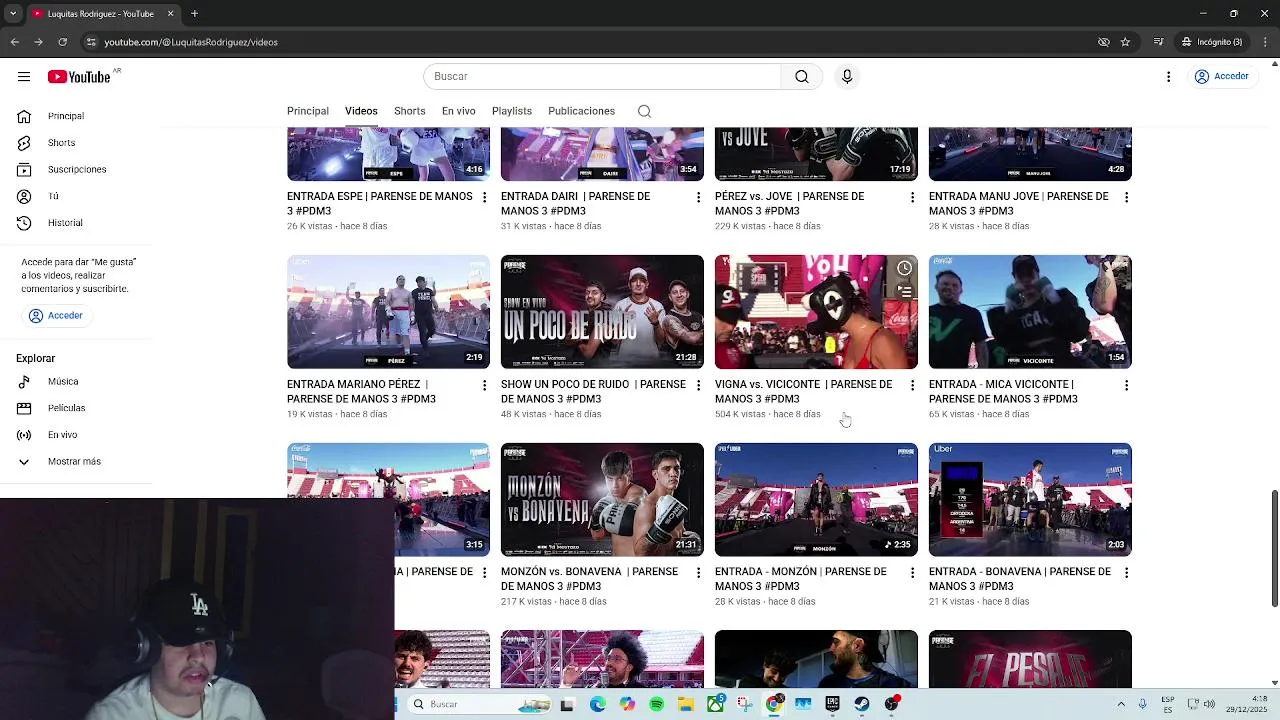Reload the page in browser toolbar
The width and height of the screenshot is (1280, 720).
(x=62, y=42)
